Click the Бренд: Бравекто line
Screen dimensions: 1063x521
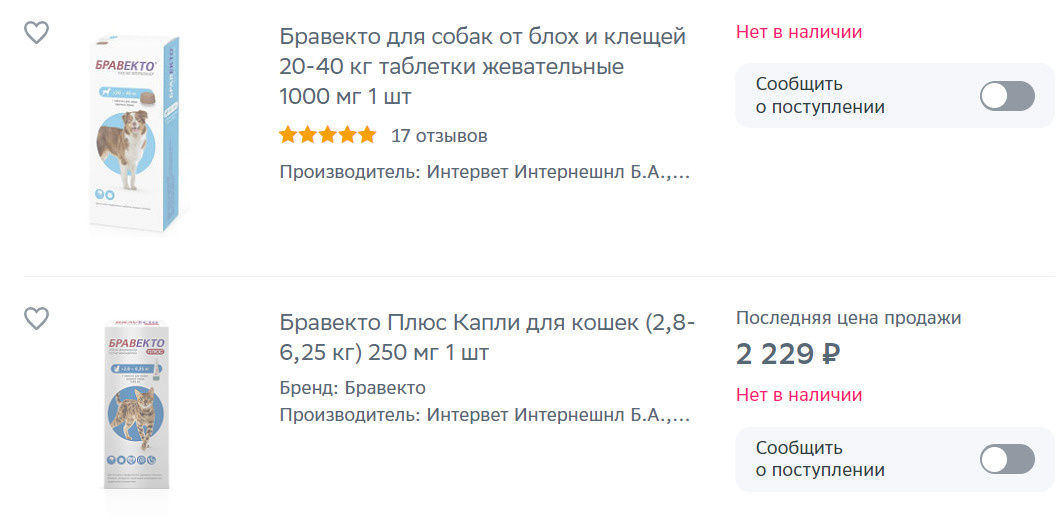tap(353, 388)
